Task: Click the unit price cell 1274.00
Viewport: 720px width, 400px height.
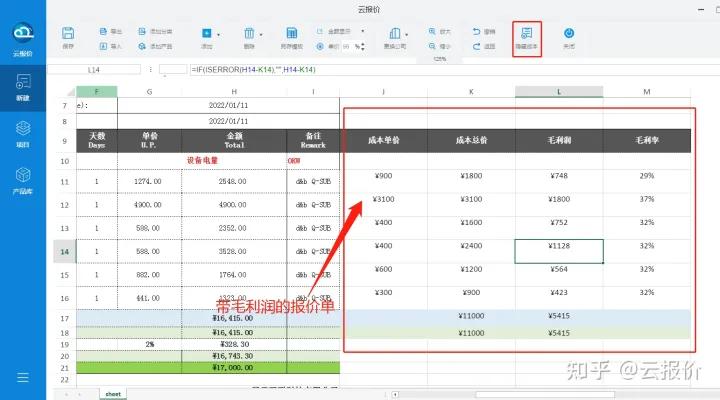Action: 149,181
